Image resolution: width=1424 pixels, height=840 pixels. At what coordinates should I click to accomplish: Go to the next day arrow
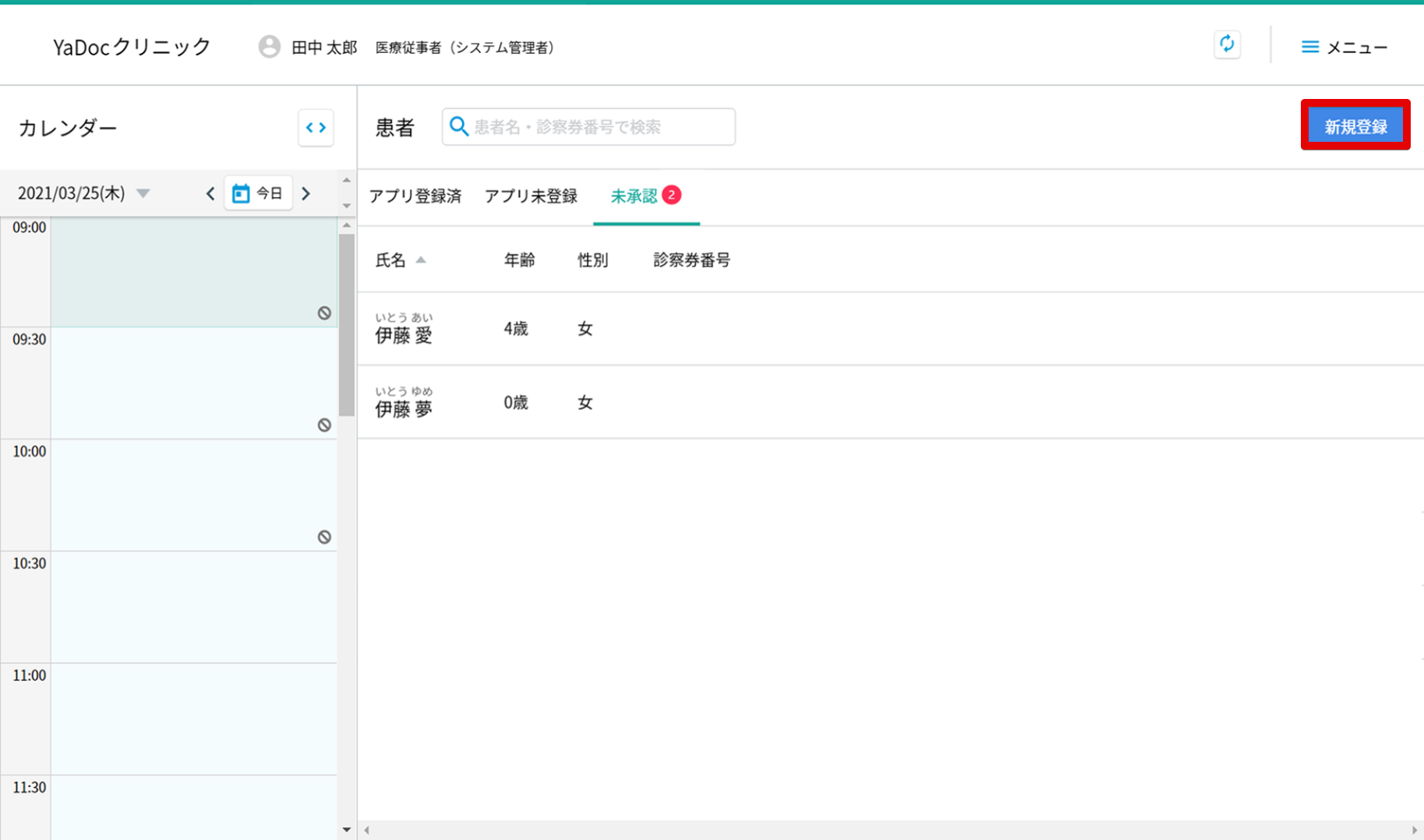click(x=306, y=194)
